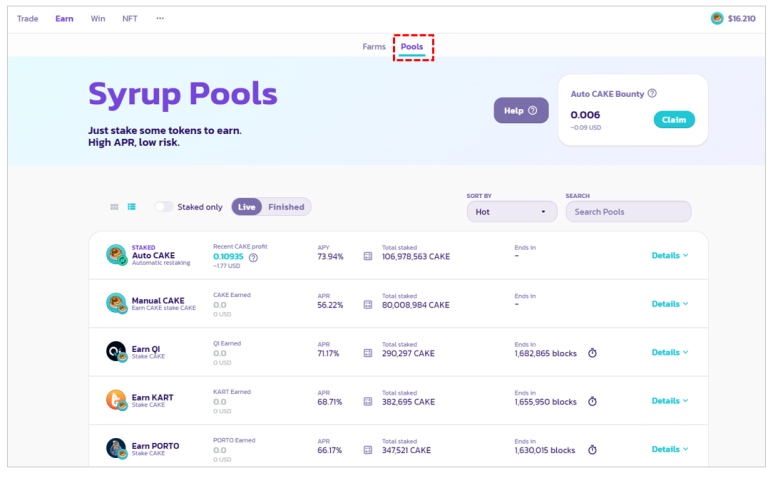Switch to list table view
Image resolution: width=773 pixels, height=478 pixels.
pos(132,207)
